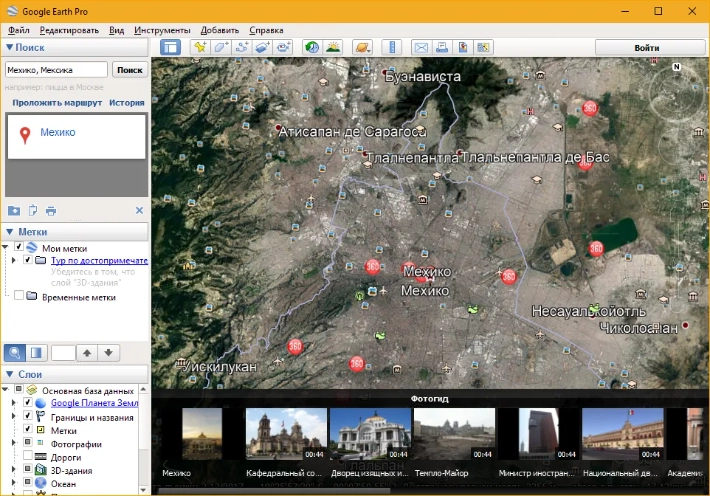
Task: Click the magnifier search icon in Places panel
Action: (x=14, y=353)
